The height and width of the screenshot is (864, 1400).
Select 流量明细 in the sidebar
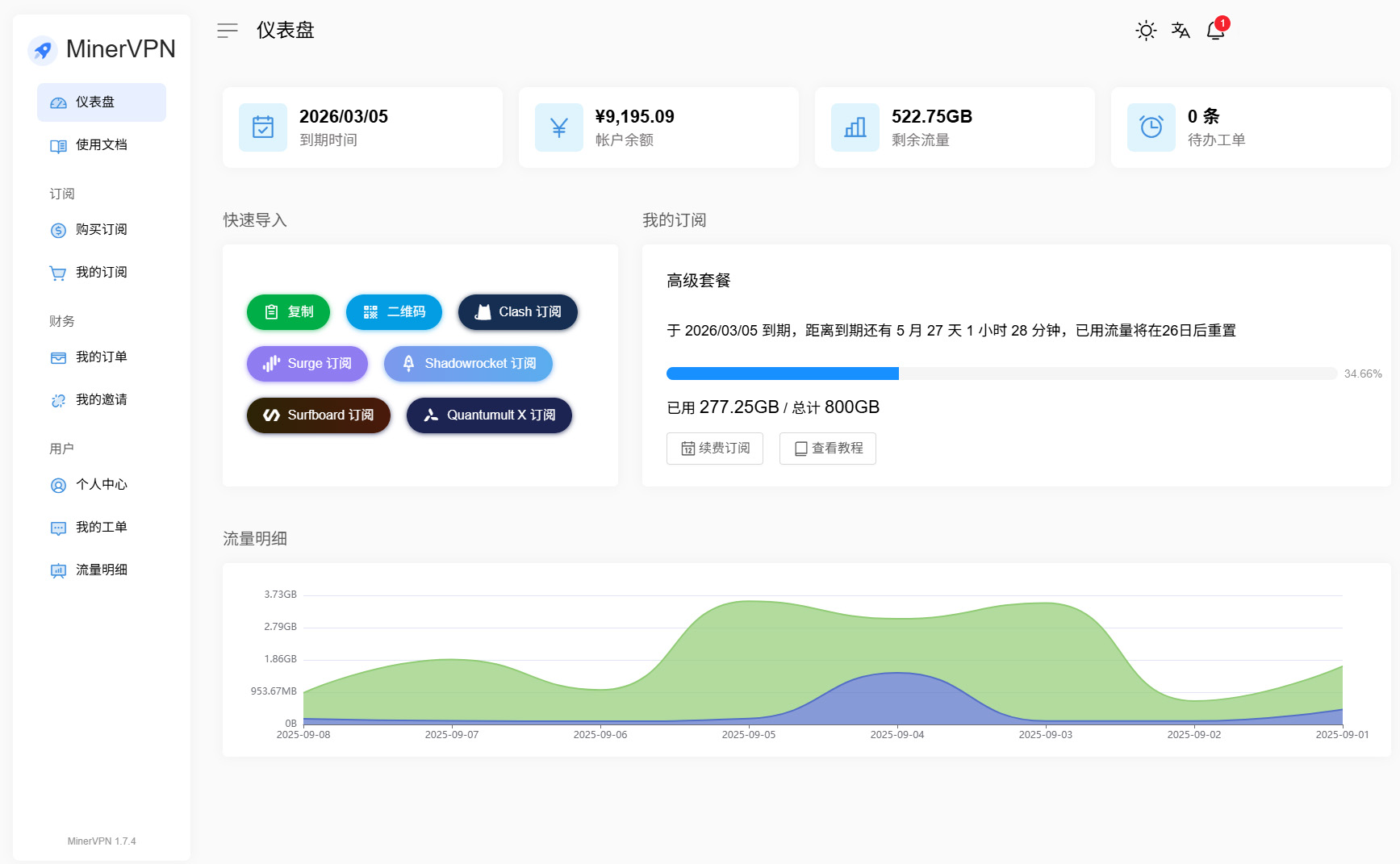pyautogui.click(x=101, y=570)
